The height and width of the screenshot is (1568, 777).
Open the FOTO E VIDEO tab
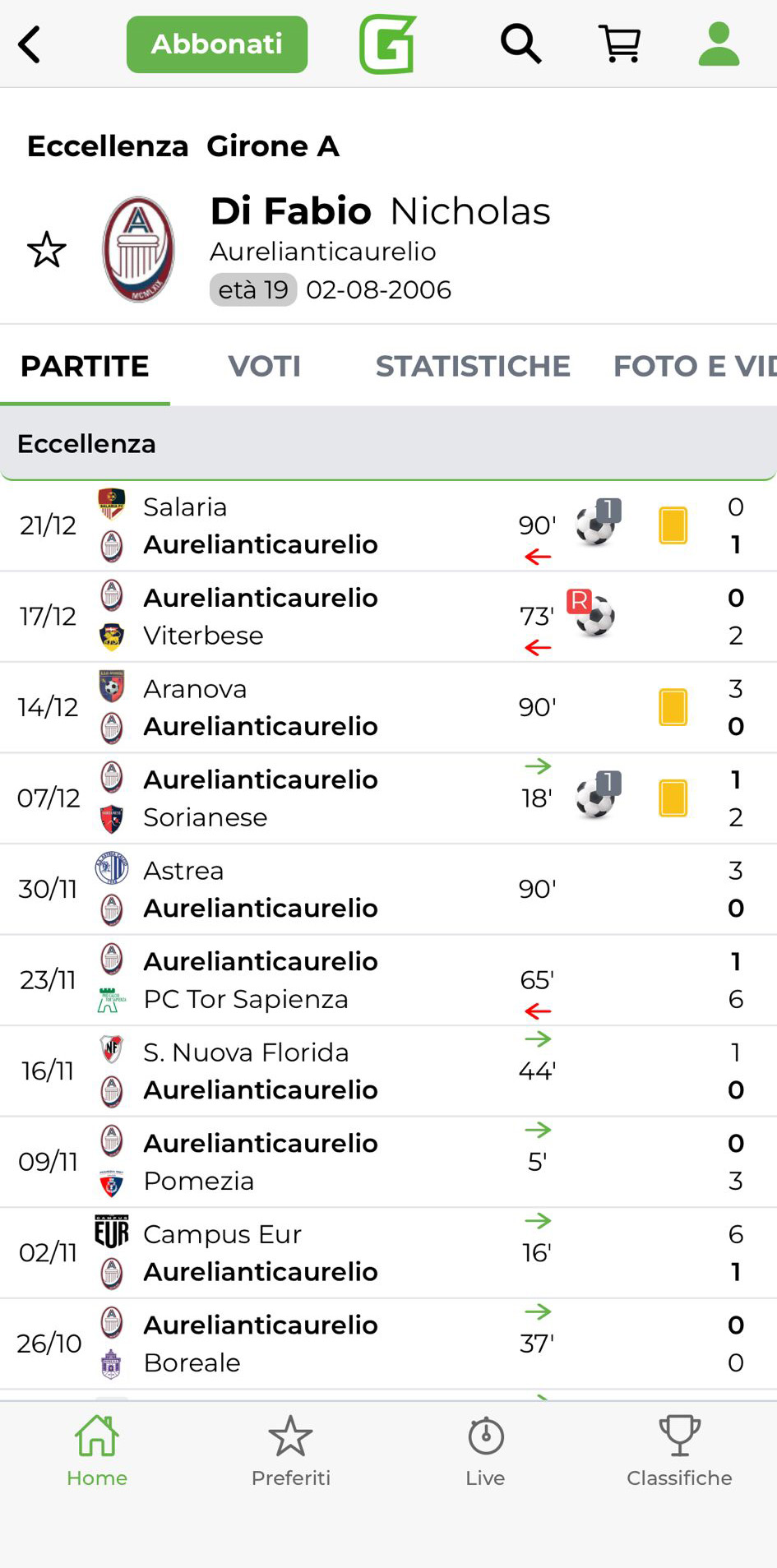[694, 366]
